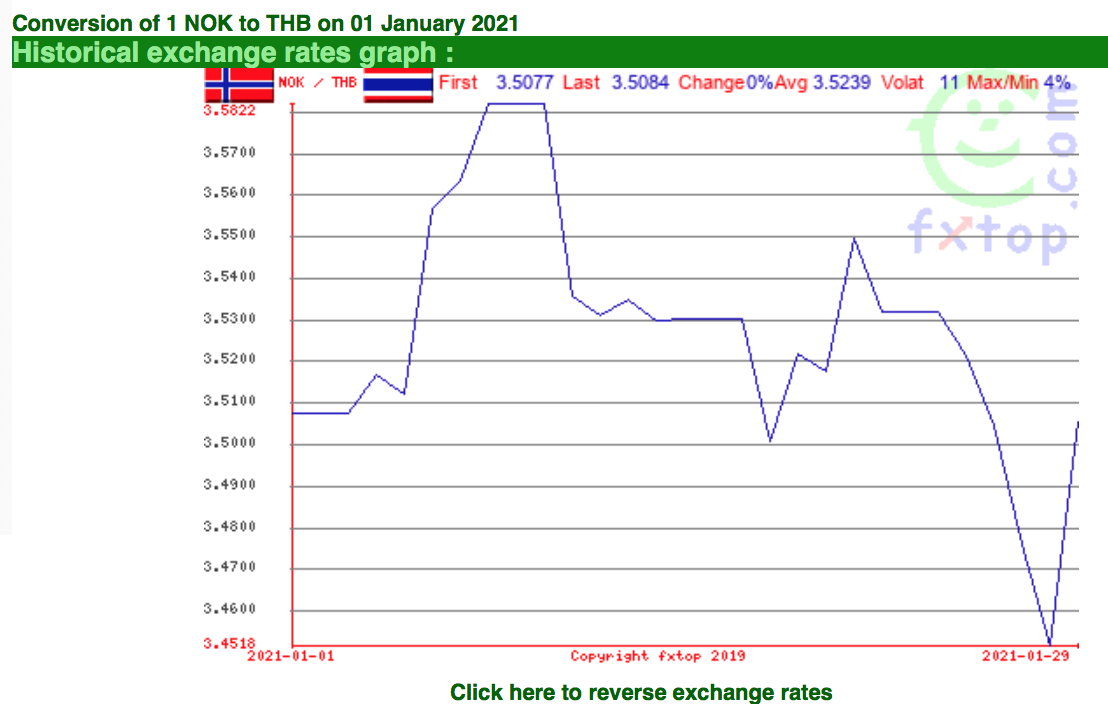
Task: Click the Norwegian flag icon
Action: (238, 85)
